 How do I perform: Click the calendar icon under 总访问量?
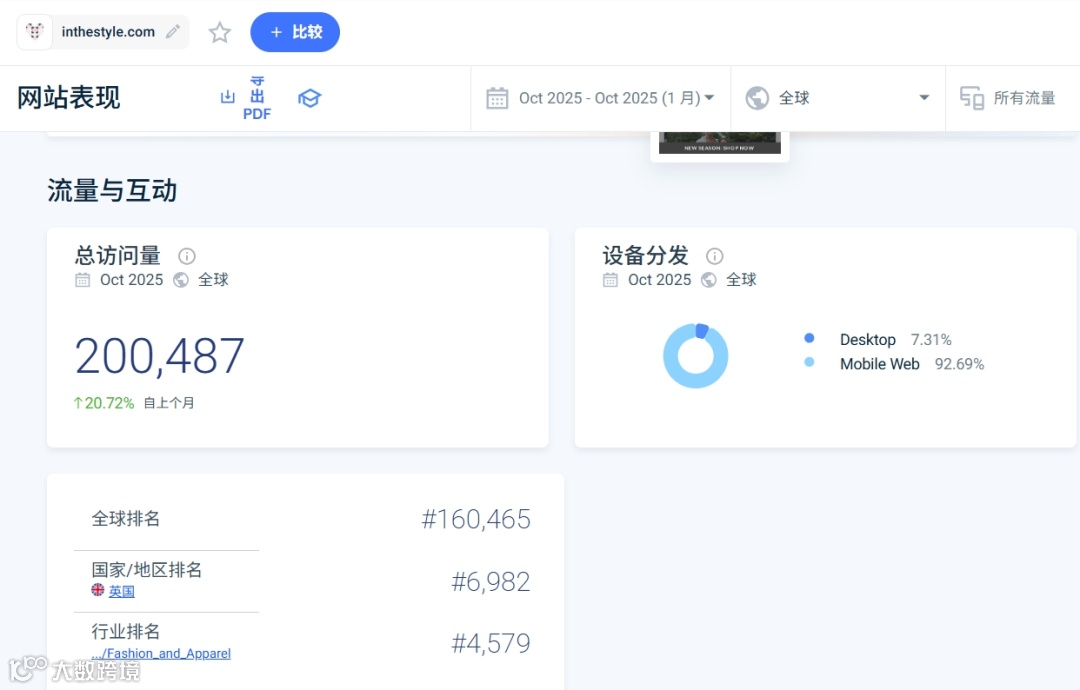point(83,280)
